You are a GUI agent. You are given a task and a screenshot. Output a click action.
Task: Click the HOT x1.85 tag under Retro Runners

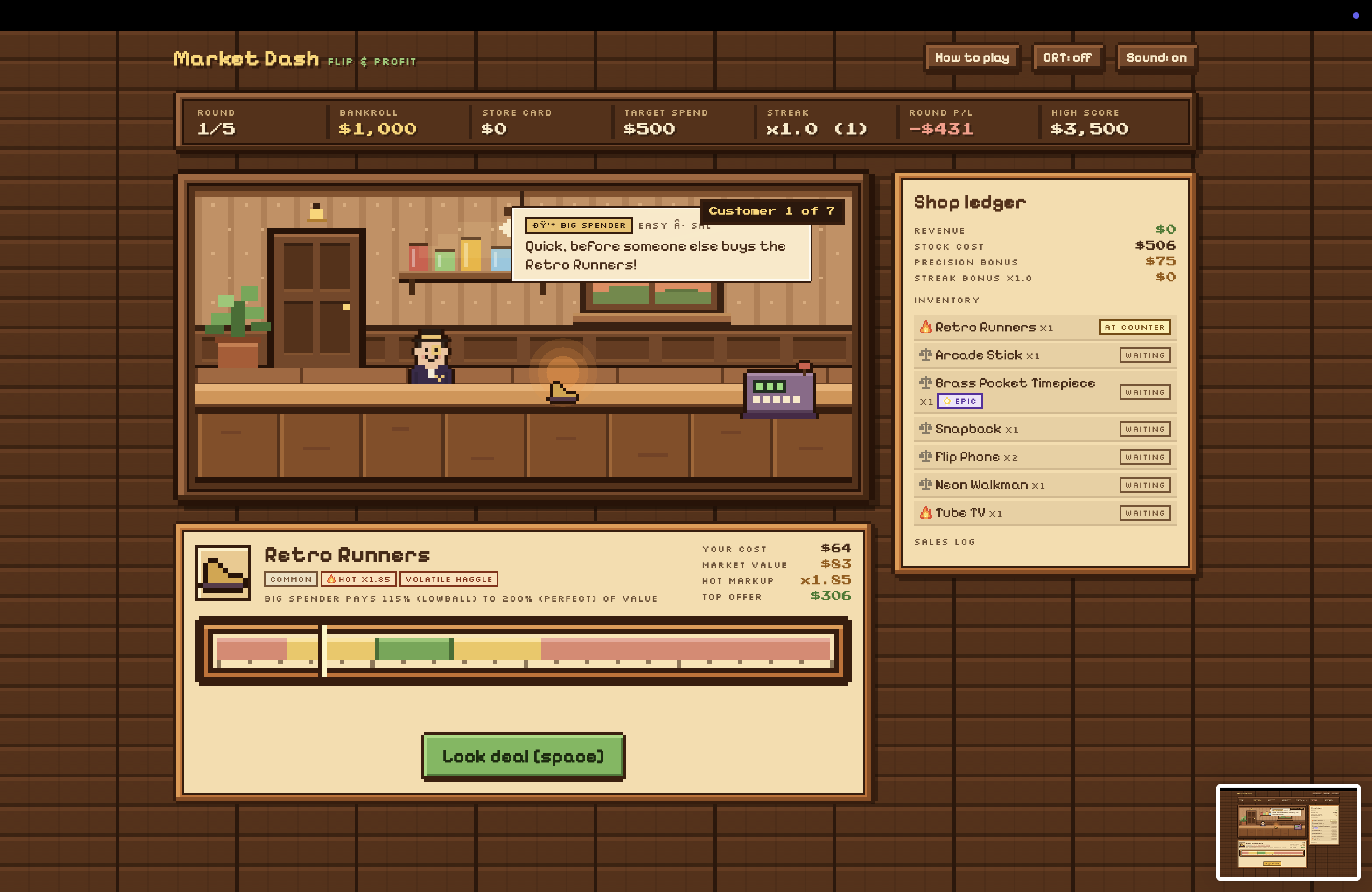[358, 579]
